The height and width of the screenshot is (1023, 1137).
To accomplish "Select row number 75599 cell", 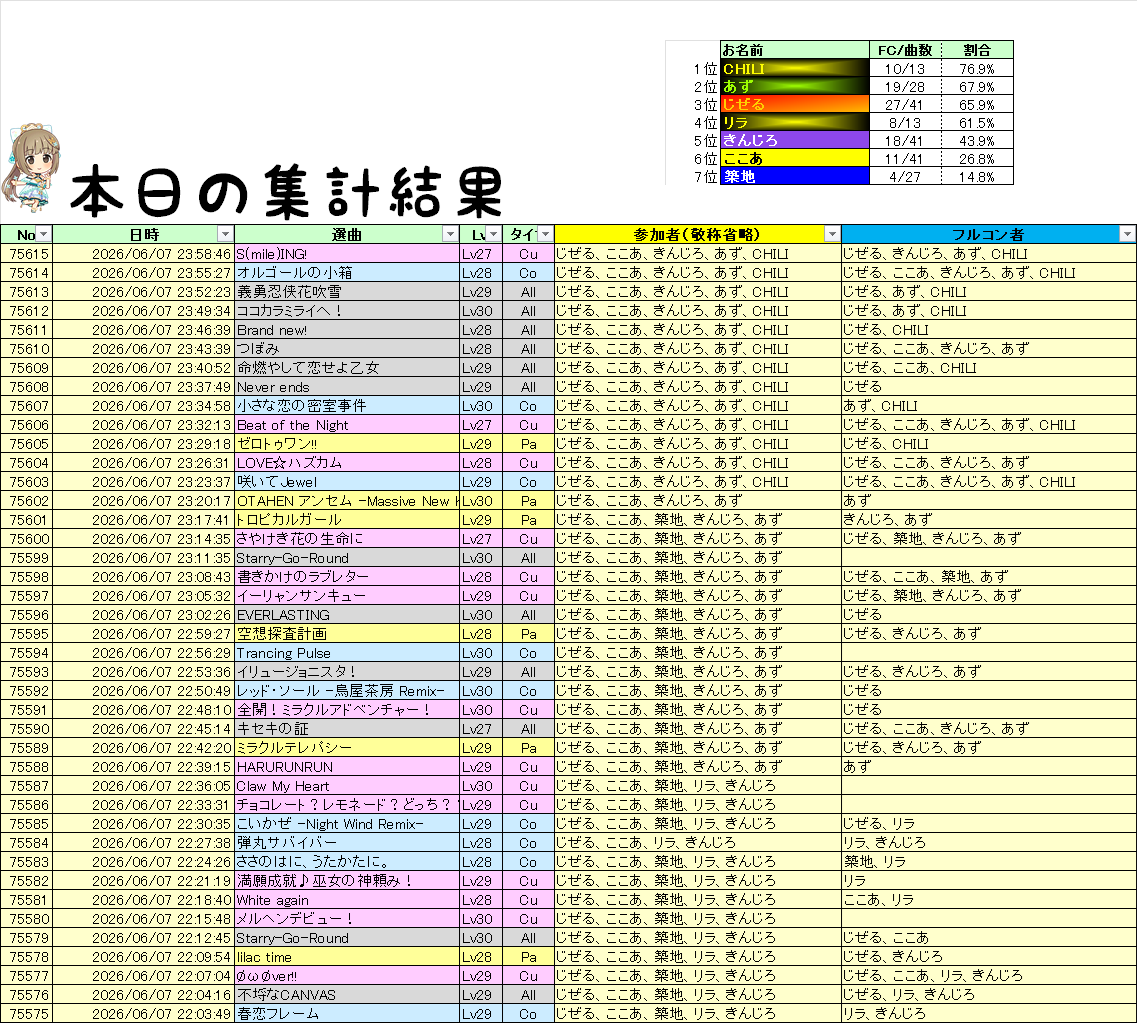I will point(26,558).
